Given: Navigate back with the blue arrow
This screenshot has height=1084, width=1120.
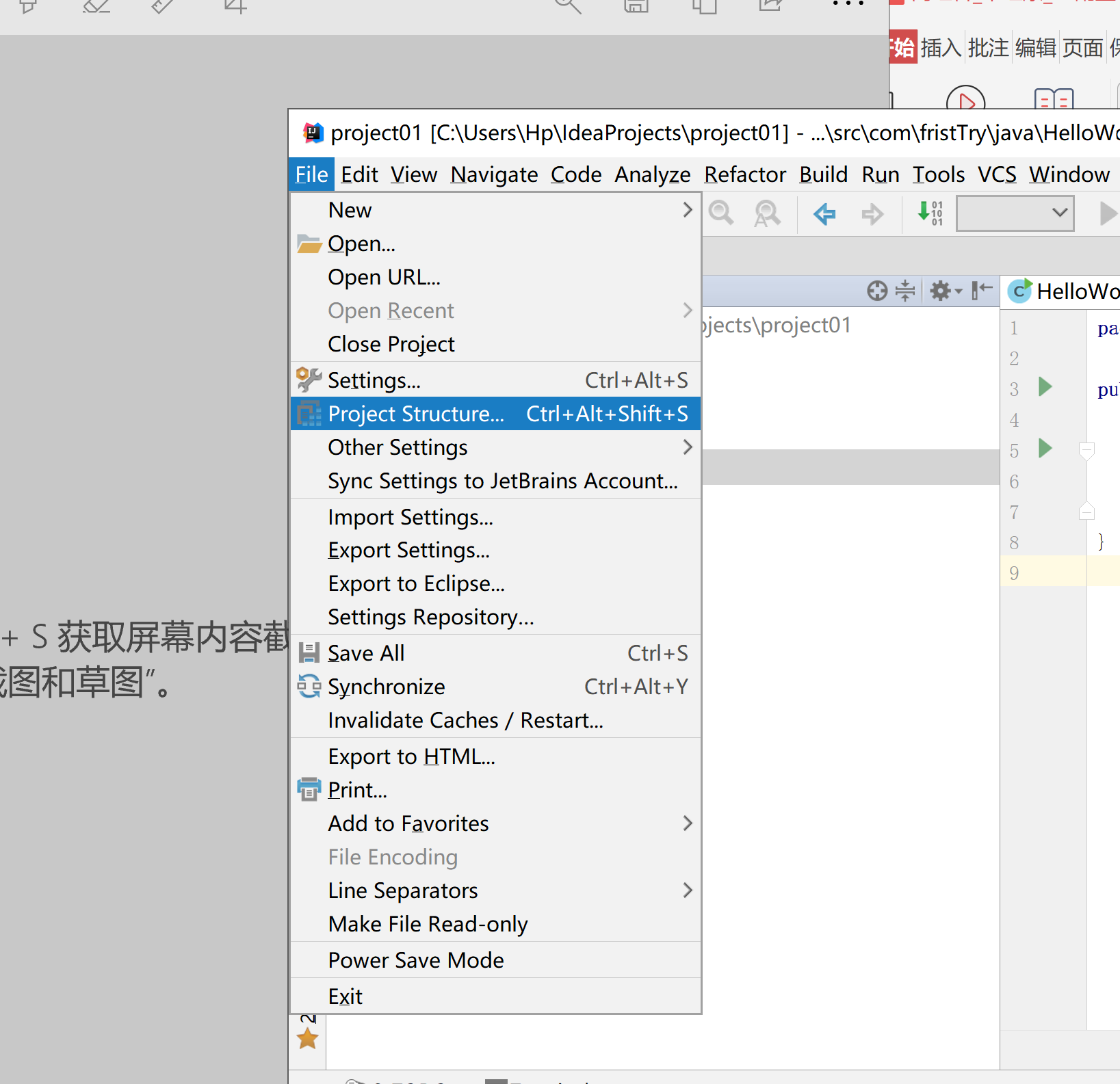Looking at the screenshot, I should 824,214.
